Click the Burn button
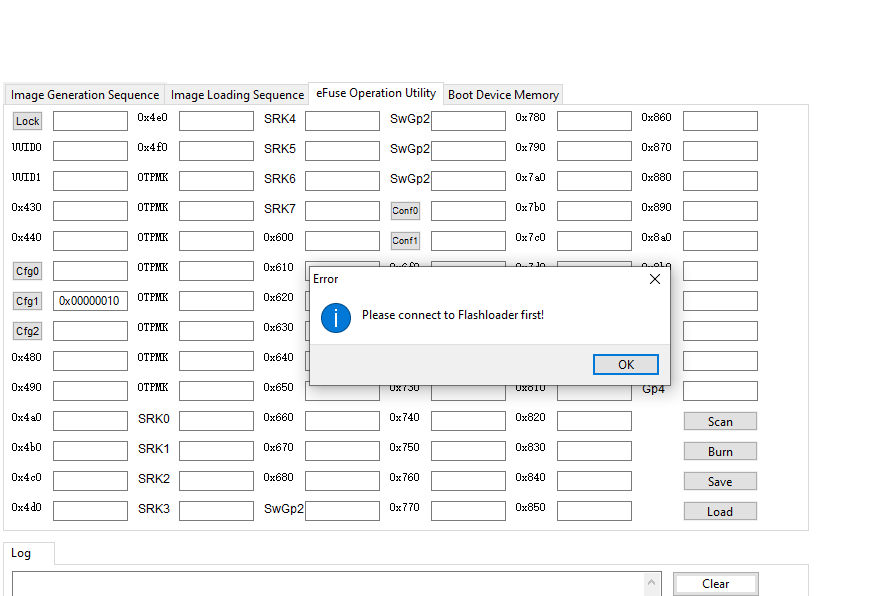 [720, 451]
